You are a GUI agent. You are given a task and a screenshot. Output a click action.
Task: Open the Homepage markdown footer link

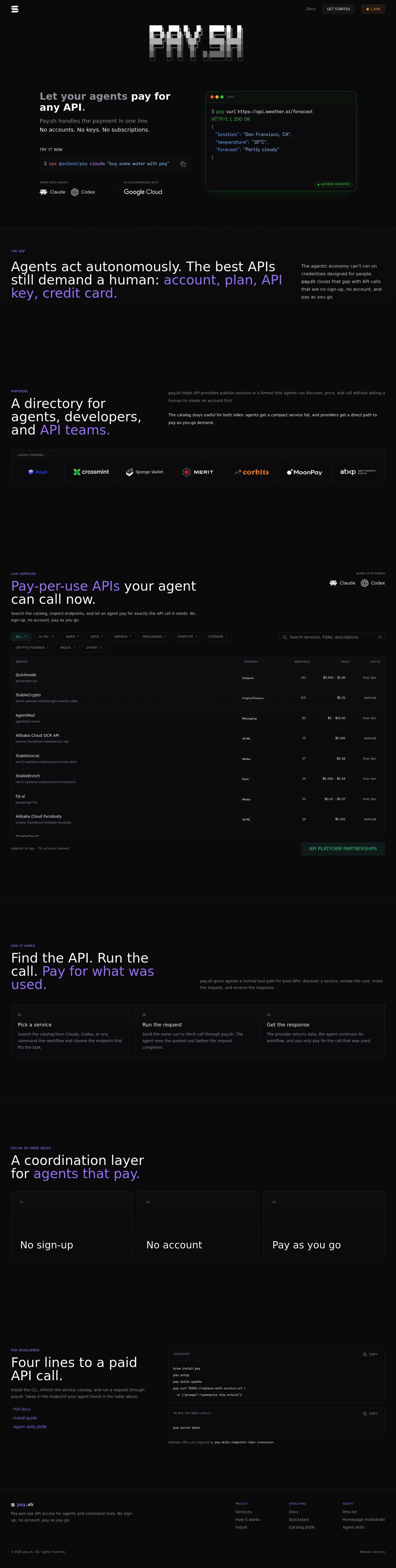tap(364, 1519)
